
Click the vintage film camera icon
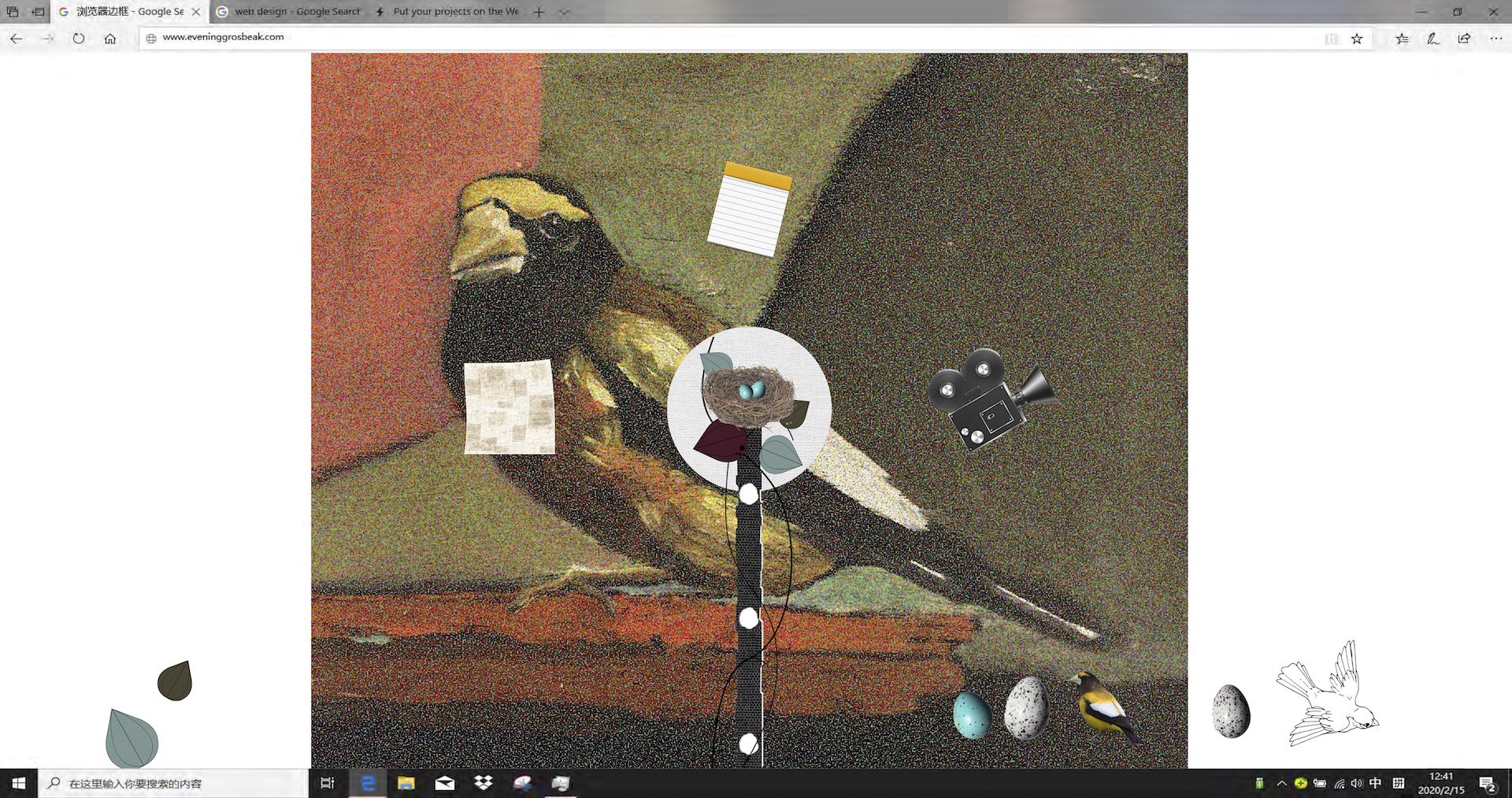(x=989, y=400)
